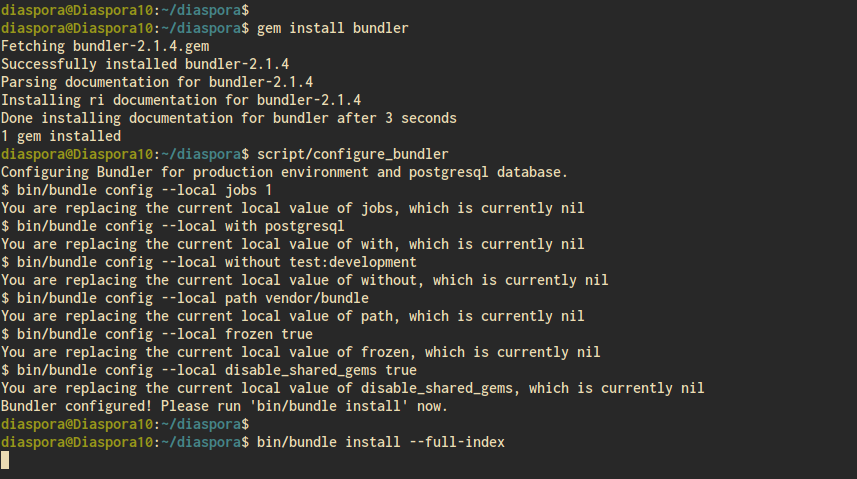The image size is (857, 479).
Task: Click 'value of disable_shared_gems, which is currently nil'
Action: (496, 389)
